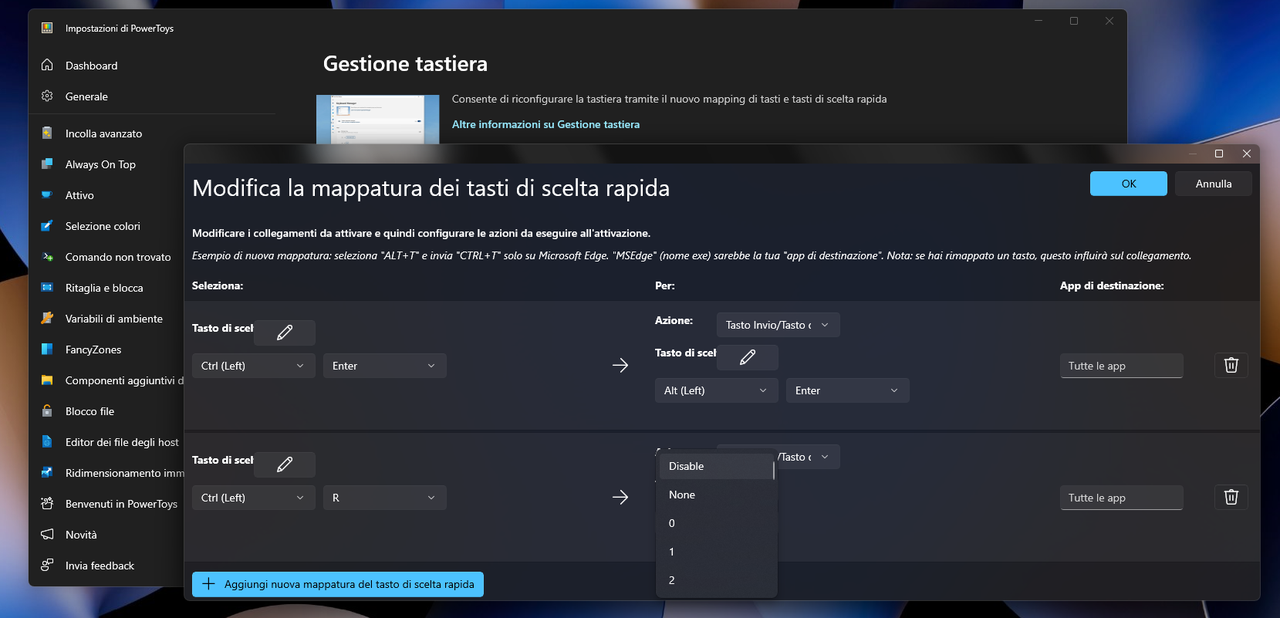Open FancyZones icon in sidebar
1280x618 pixels.
pyautogui.click(x=47, y=350)
